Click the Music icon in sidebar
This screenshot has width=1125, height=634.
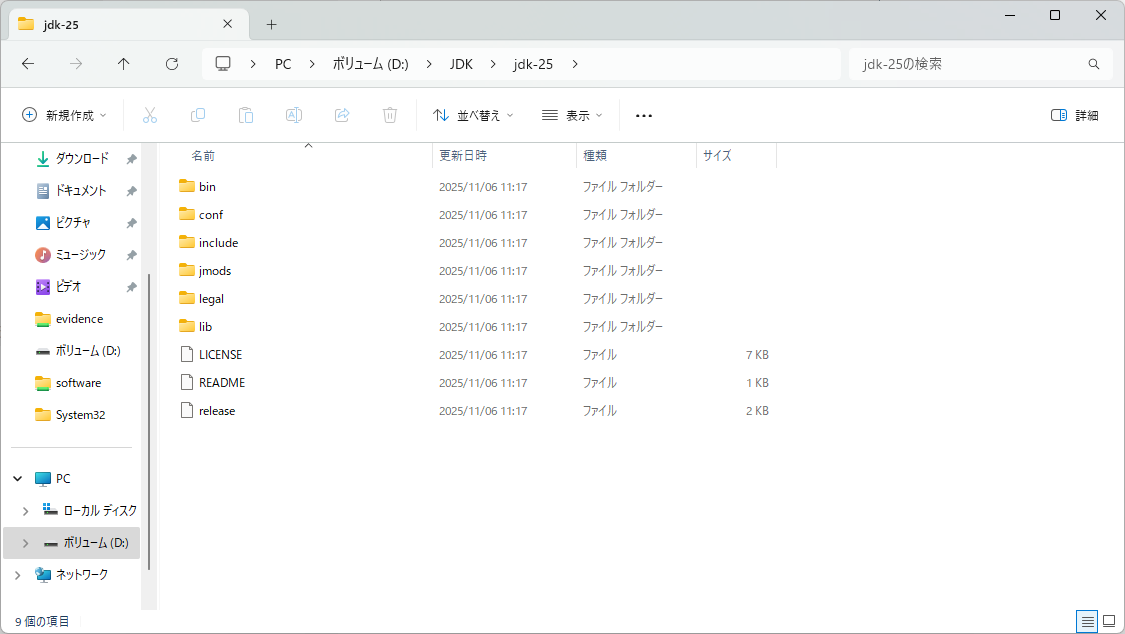tap(43, 255)
